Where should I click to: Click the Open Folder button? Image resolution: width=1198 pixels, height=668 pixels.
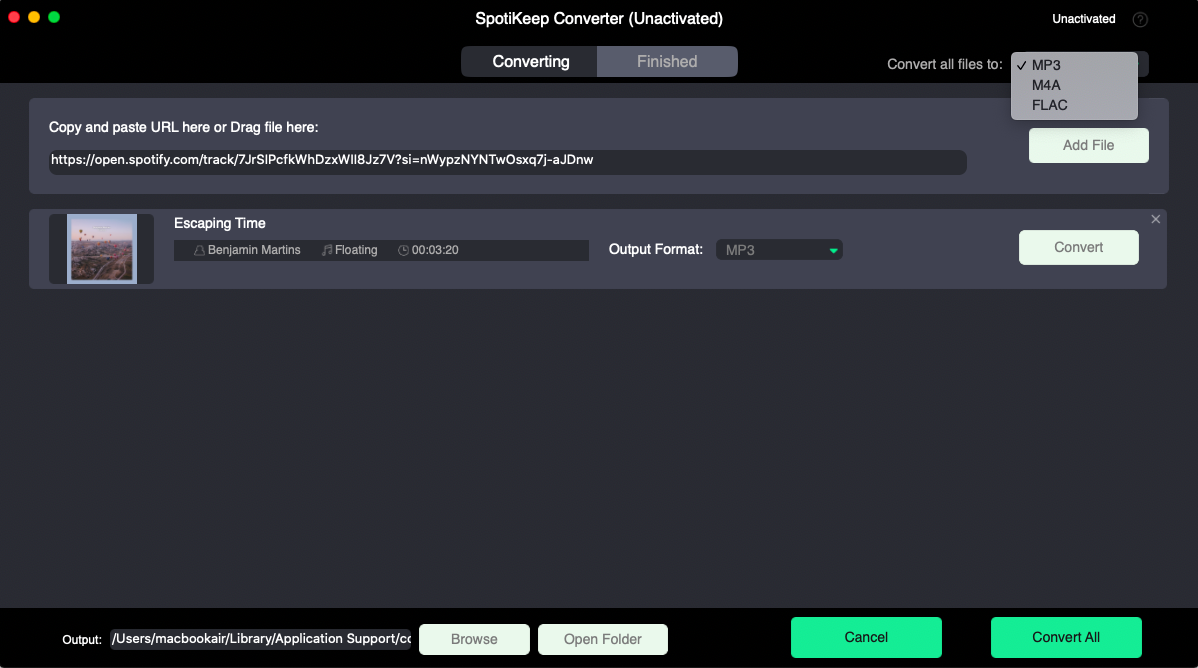click(602, 639)
